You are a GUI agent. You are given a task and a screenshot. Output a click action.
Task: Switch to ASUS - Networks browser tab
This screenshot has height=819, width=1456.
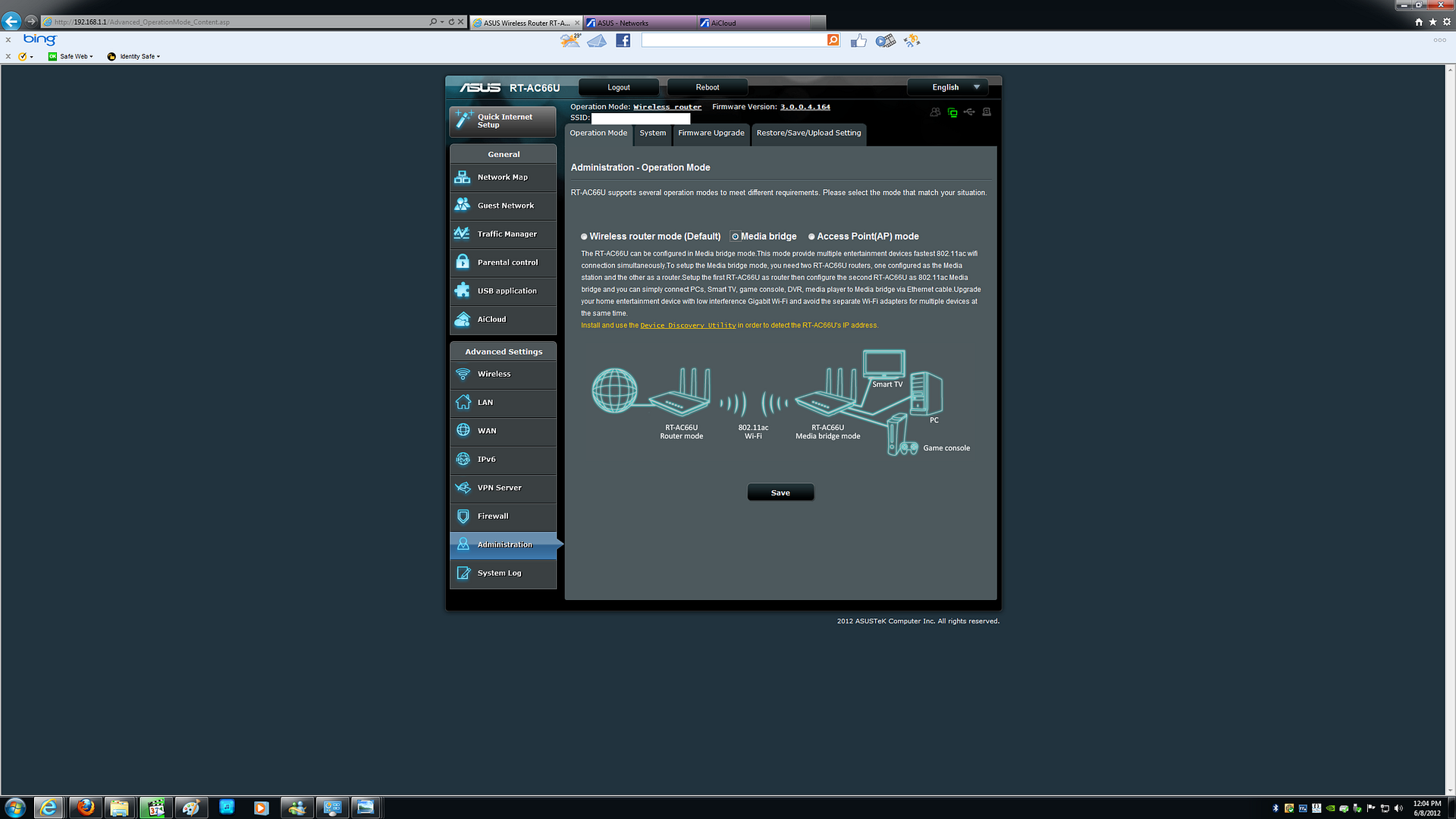click(x=639, y=23)
